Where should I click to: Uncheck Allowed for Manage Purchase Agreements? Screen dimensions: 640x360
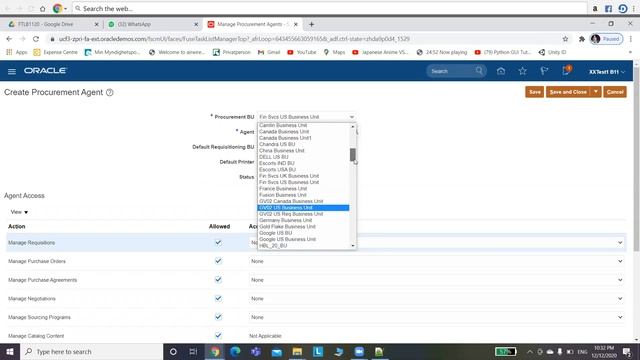[x=218, y=280]
